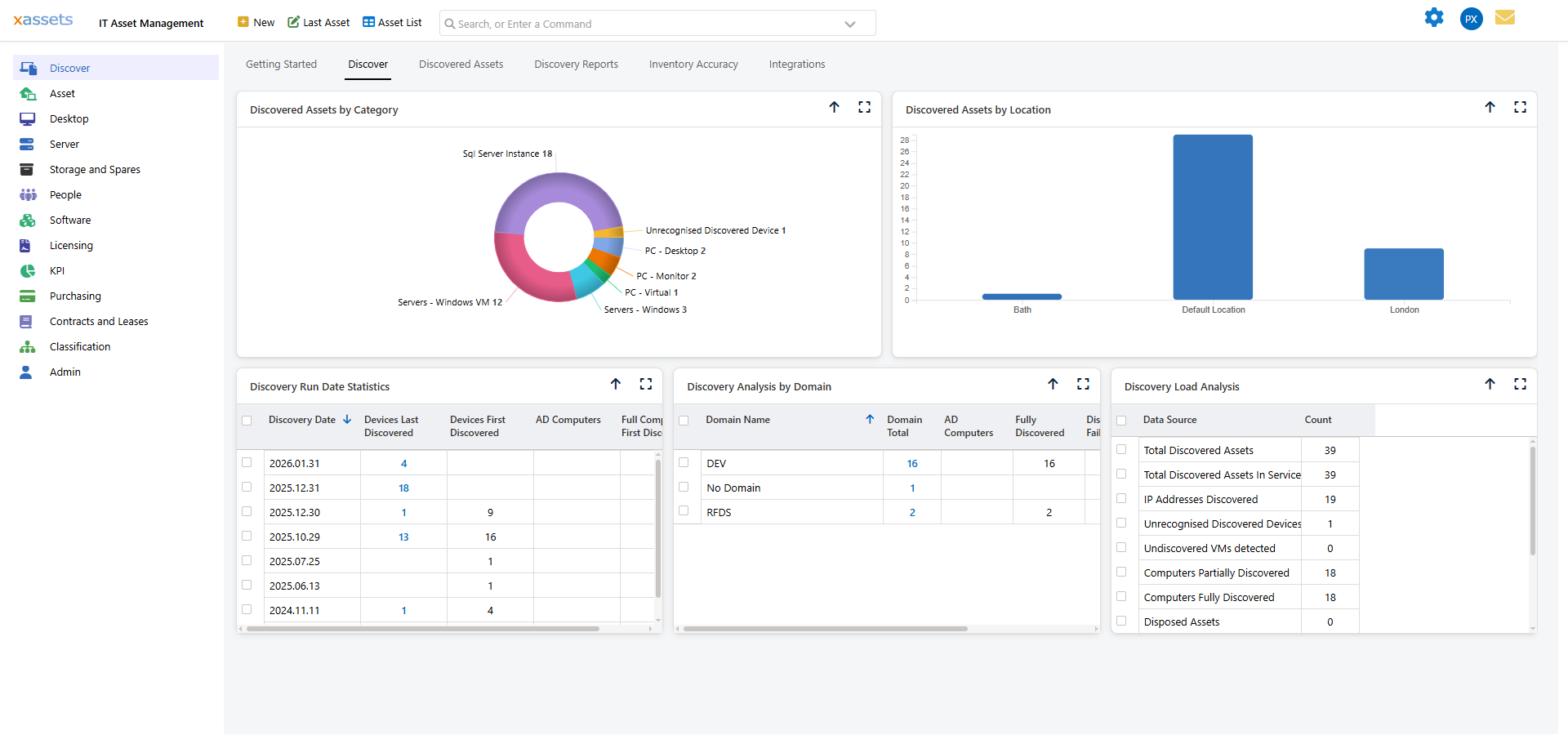
Task: Open application settings via the gear icon
Action: pyautogui.click(x=1434, y=17)
